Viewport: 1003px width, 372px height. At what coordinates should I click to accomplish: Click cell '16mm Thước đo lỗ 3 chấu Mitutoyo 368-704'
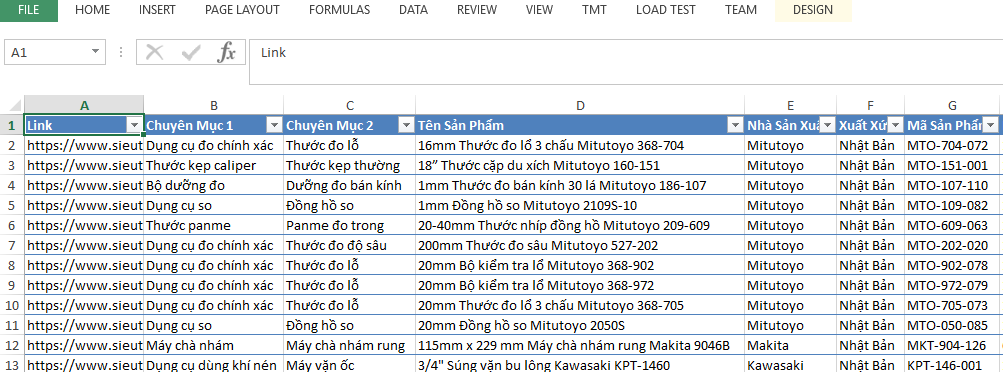coord(580,146)
